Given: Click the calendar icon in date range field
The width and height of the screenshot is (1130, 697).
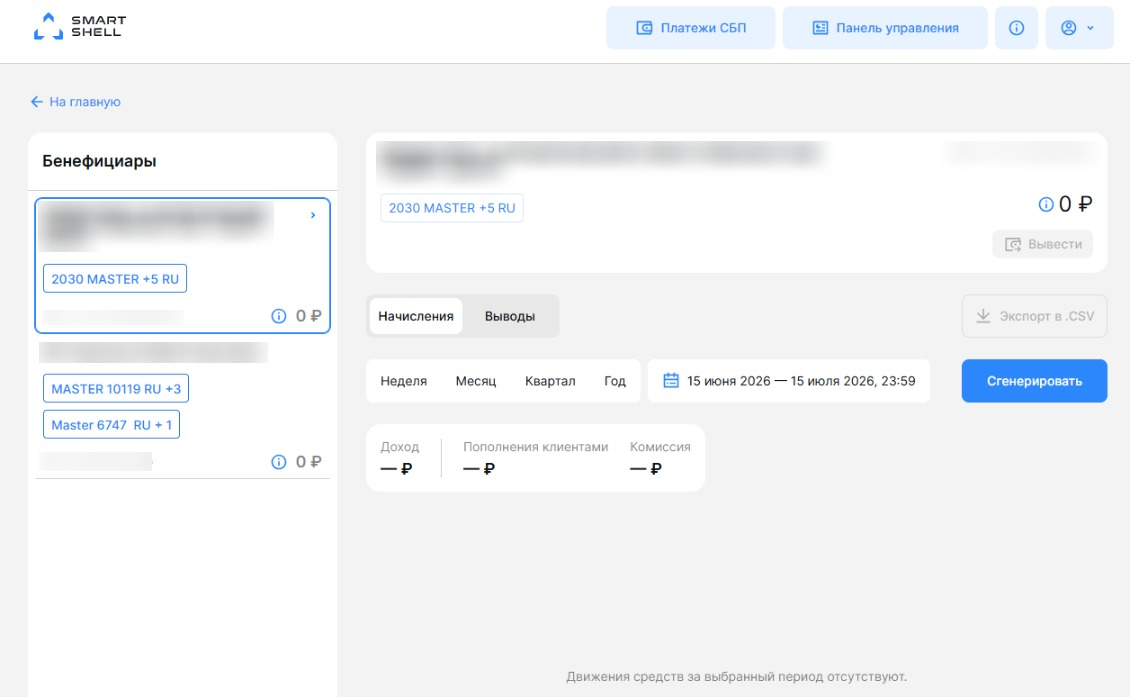Looking at the screenshot, I should click(x=671, y=381).
